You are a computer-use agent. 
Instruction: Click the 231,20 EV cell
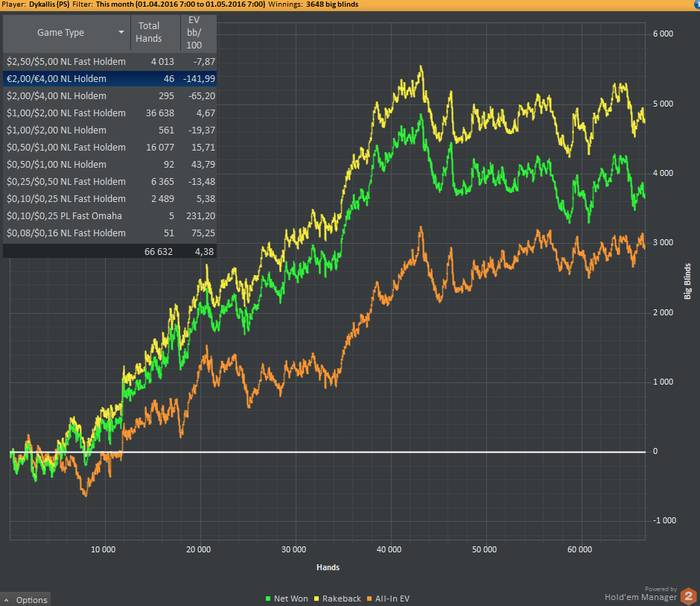click(x=200, y=216)
